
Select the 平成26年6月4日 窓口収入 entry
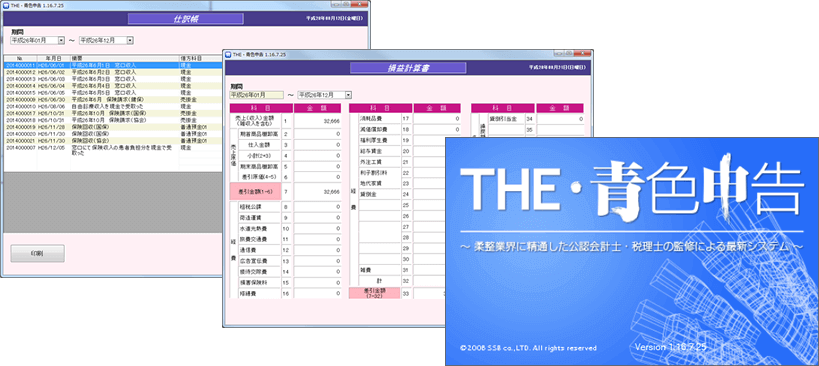[x=112, y=86]
